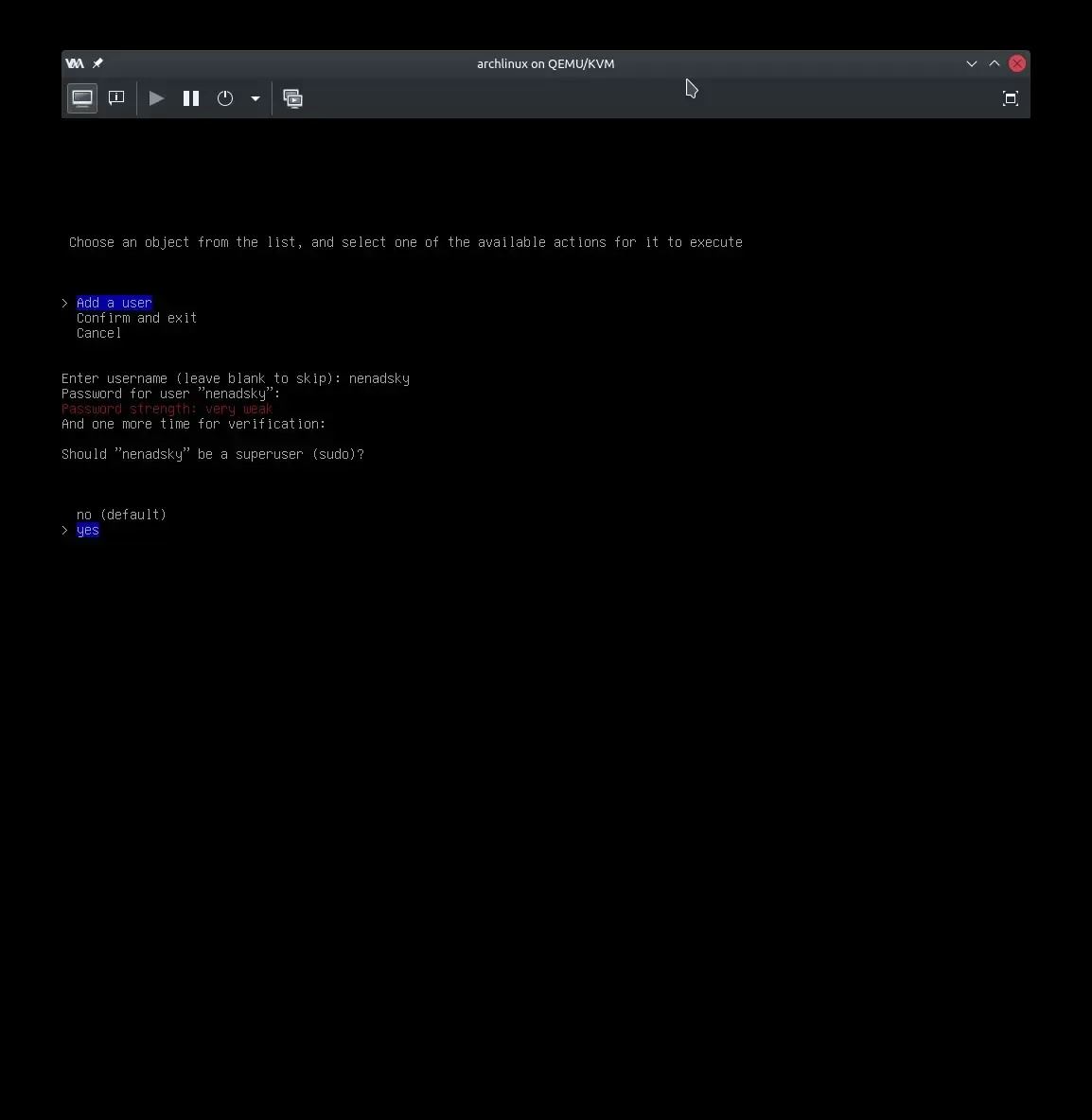The height and width of the screenshot is (1120, 1092).
Task: Show the graphical console view
Action: point(82,98)
